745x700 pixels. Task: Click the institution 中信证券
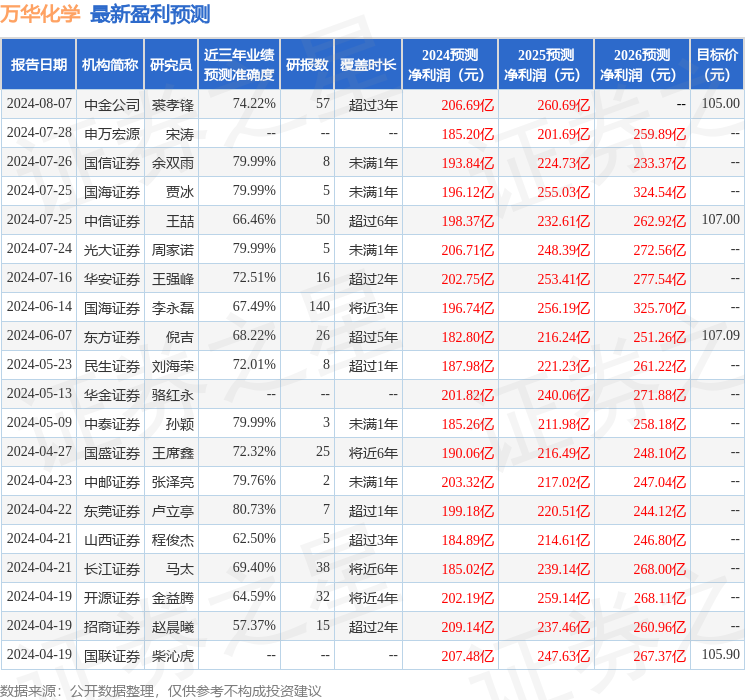112,221
